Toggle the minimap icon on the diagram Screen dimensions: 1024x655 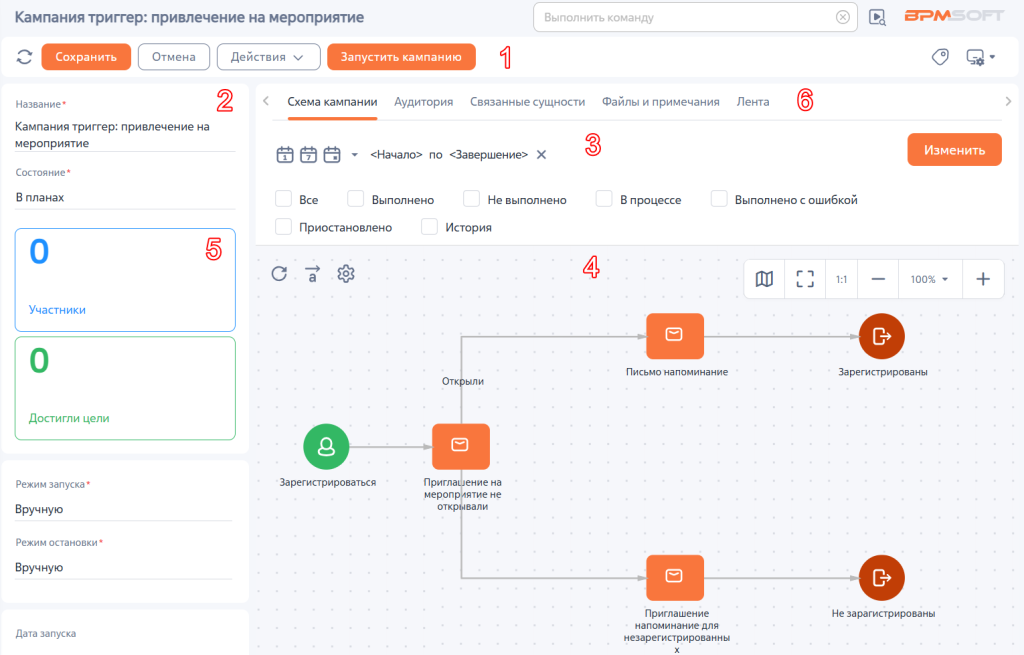764,280
